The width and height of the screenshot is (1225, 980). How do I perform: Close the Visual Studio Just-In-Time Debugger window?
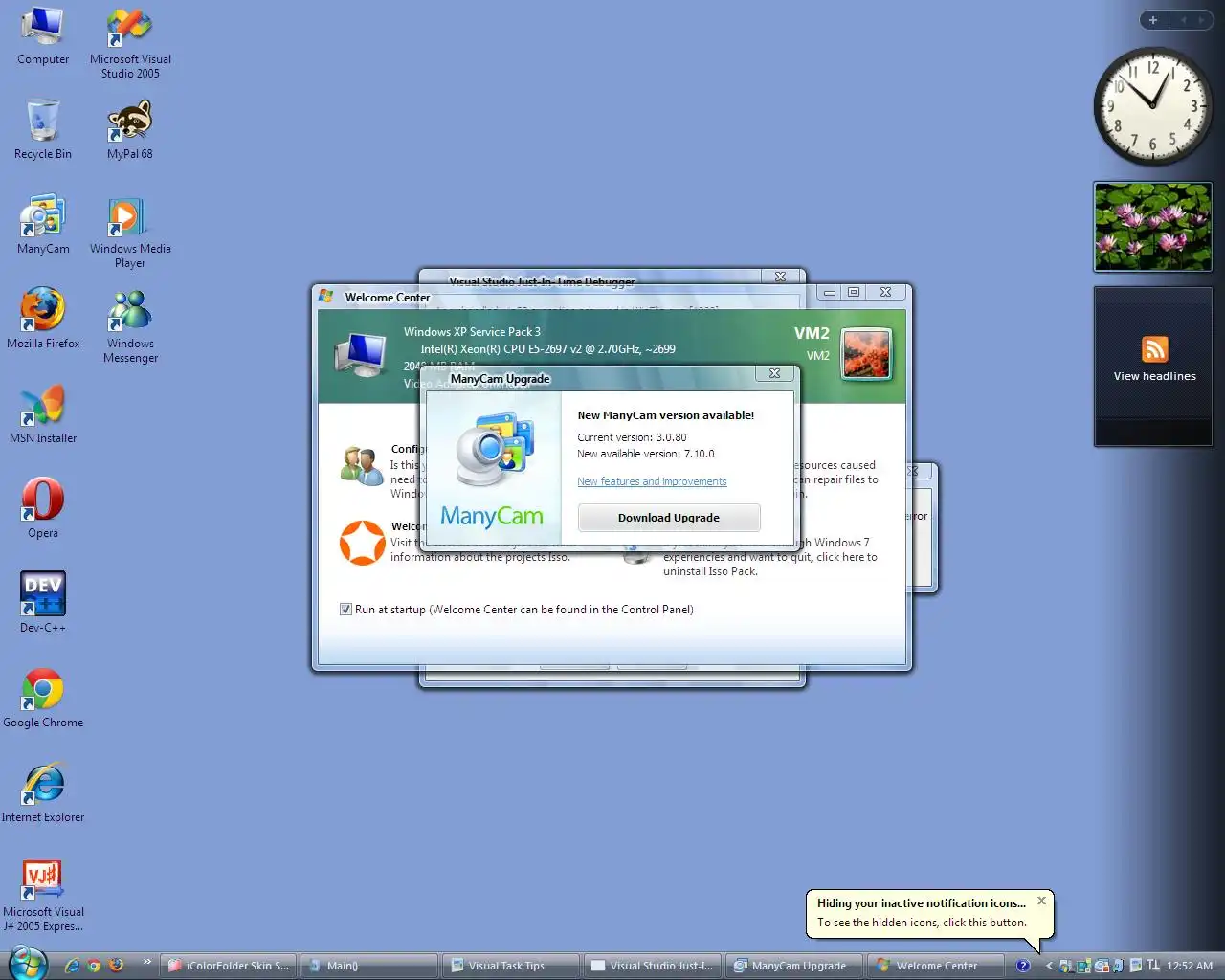click(x=781, y=277)
